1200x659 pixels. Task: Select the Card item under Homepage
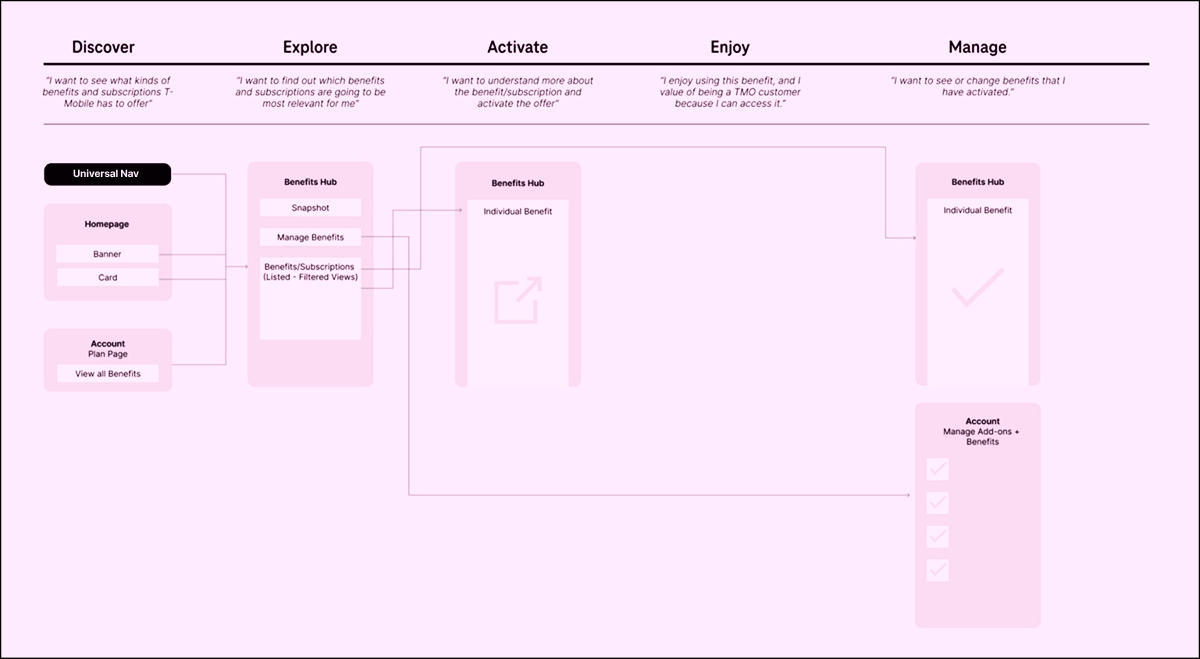[x=108, y=277]
